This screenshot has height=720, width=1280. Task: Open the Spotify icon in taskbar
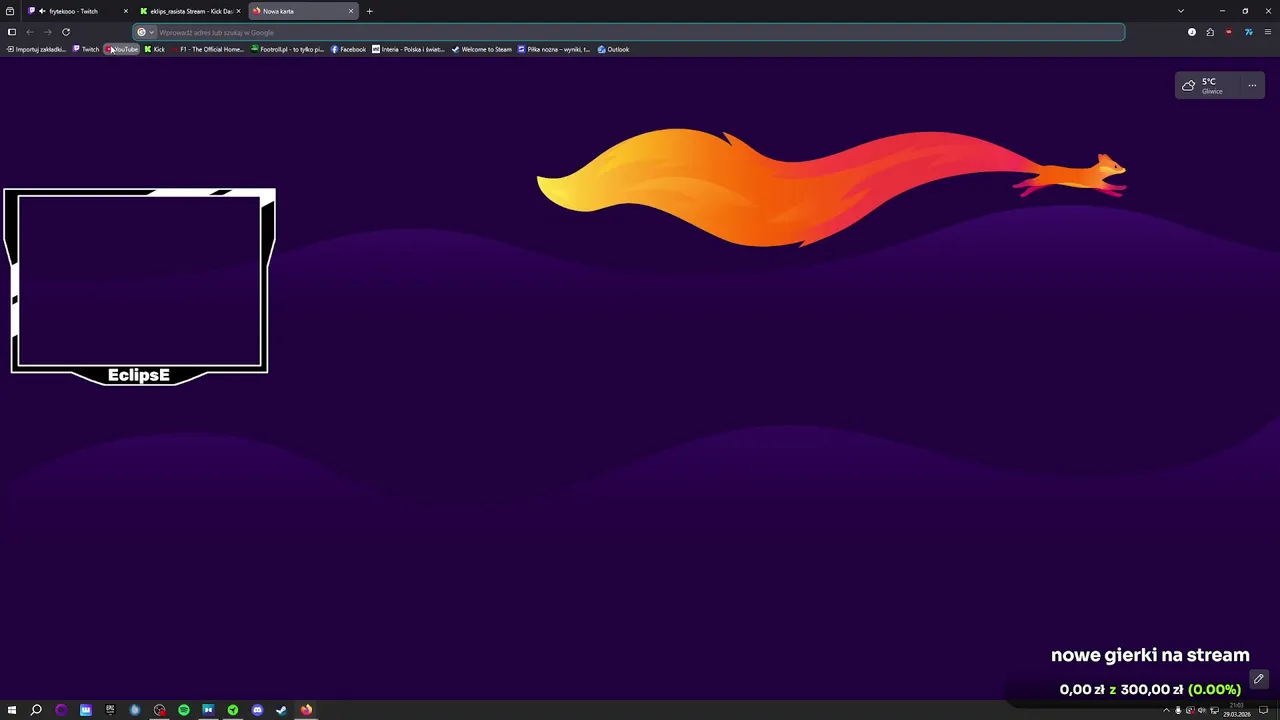coord(184,710)
